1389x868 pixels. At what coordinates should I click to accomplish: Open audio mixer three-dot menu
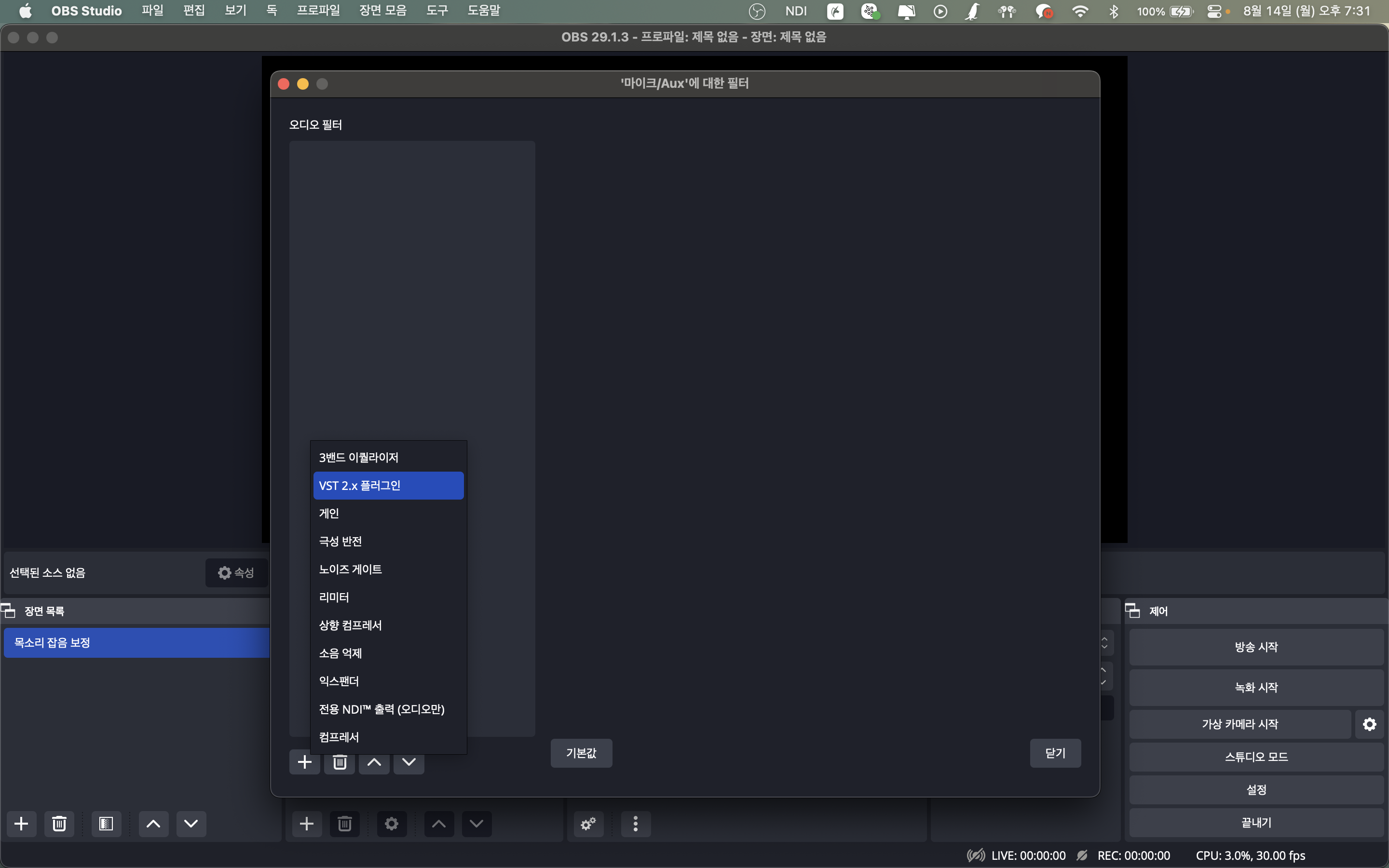click(636, 824)
